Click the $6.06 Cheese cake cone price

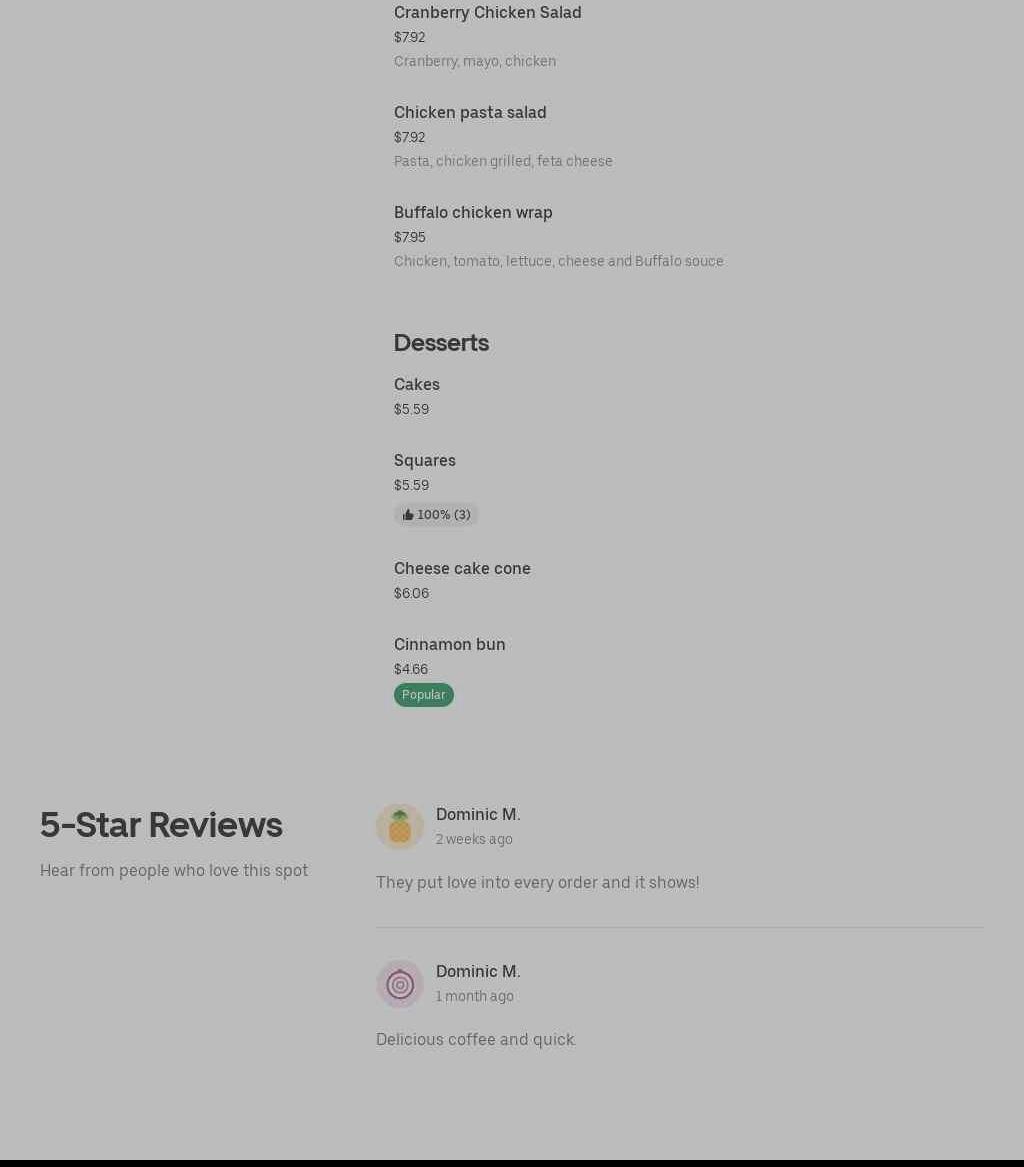click(411, 593)
